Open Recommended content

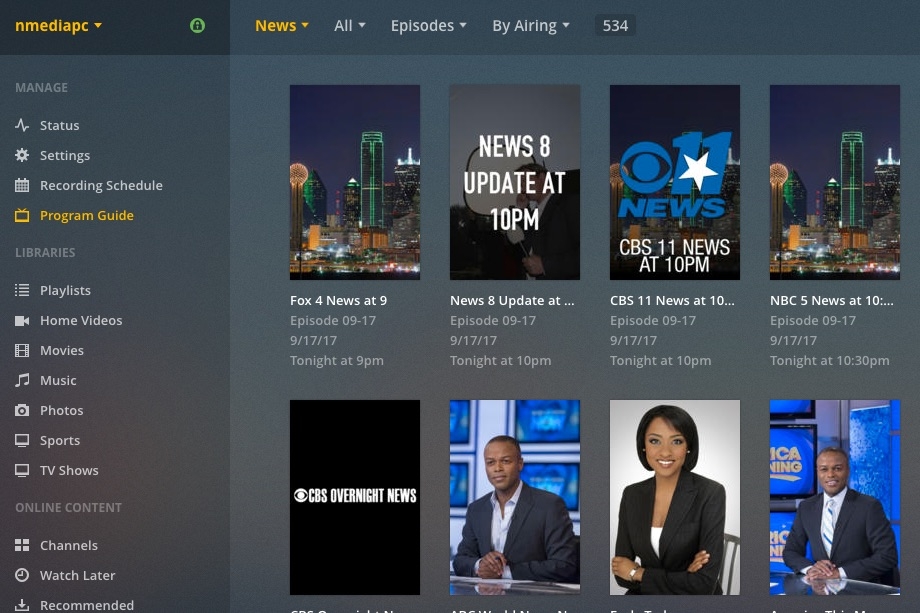click(x=87, y=605)
